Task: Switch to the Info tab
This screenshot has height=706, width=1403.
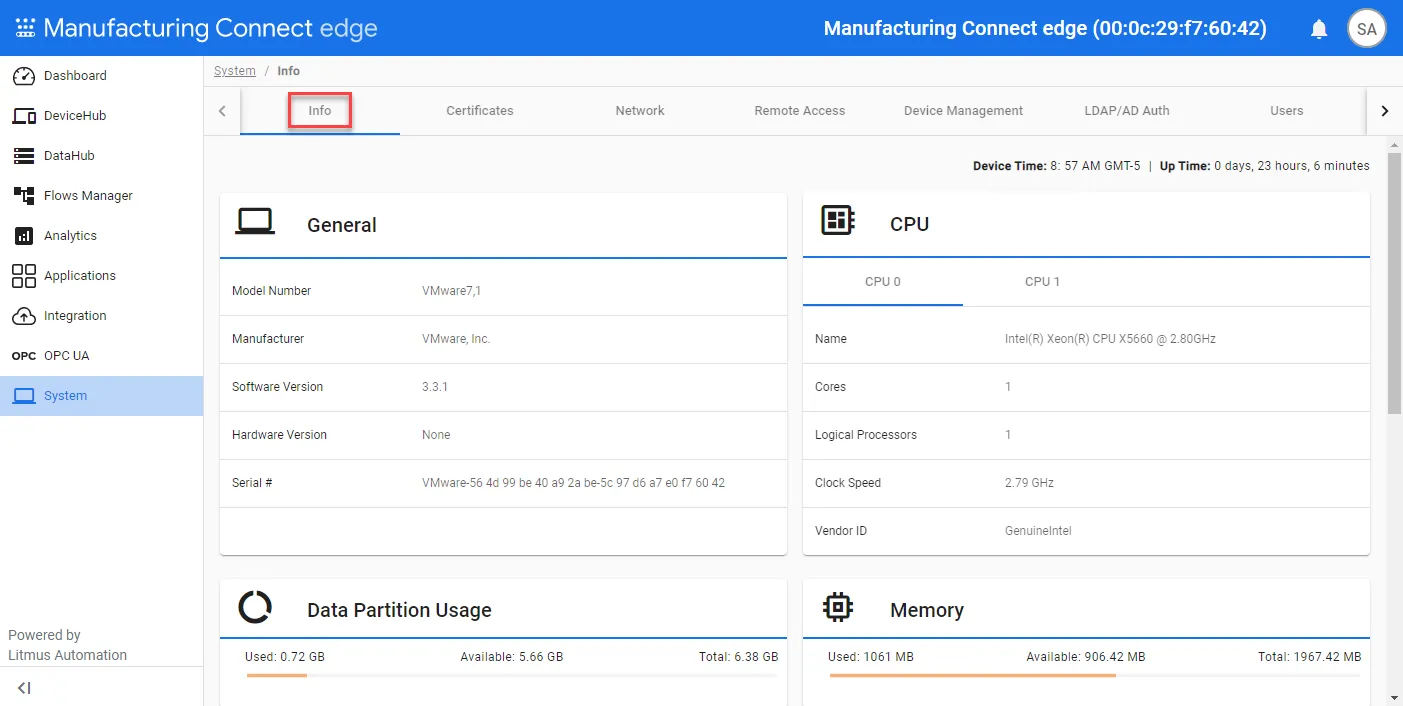Action: click(x=320, y=110)
